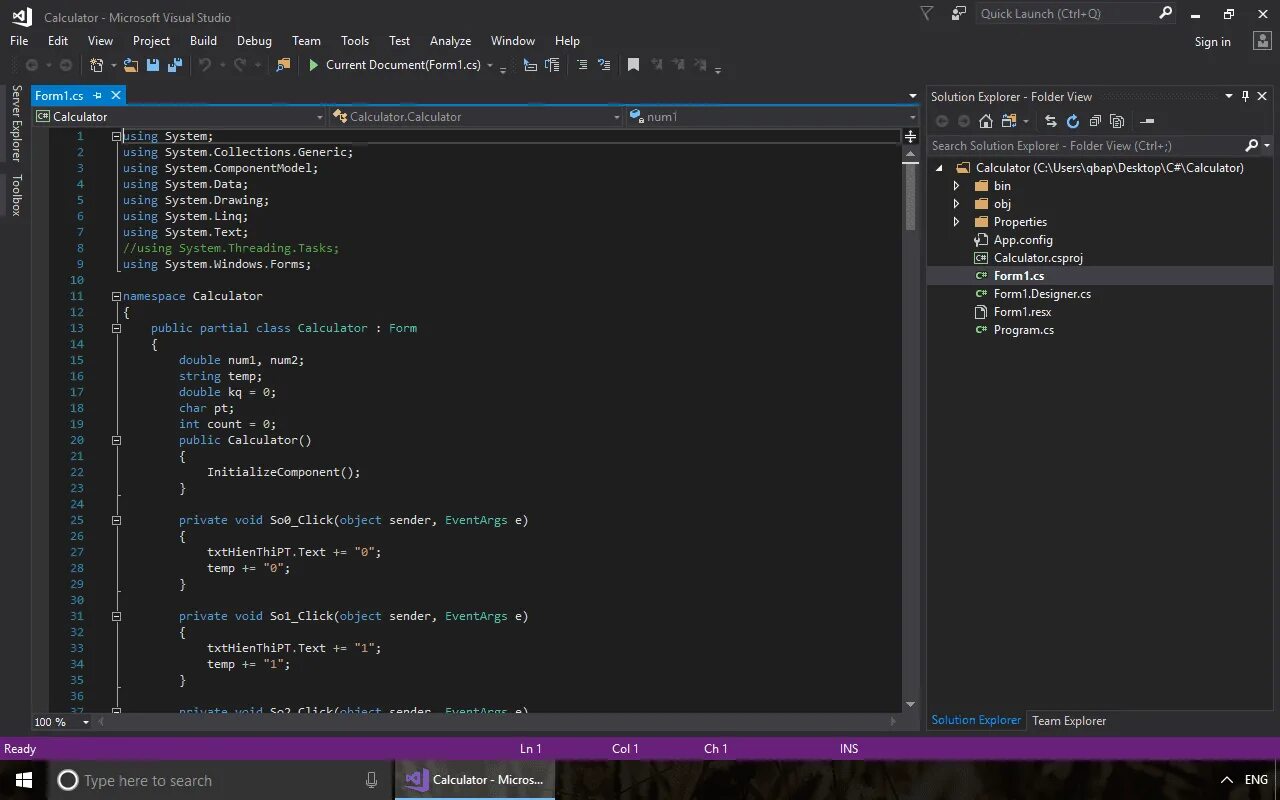Screen dimensions: 1280x800
Task: Close the Form1.cs editor tab
Action: (x=116, y=96)
